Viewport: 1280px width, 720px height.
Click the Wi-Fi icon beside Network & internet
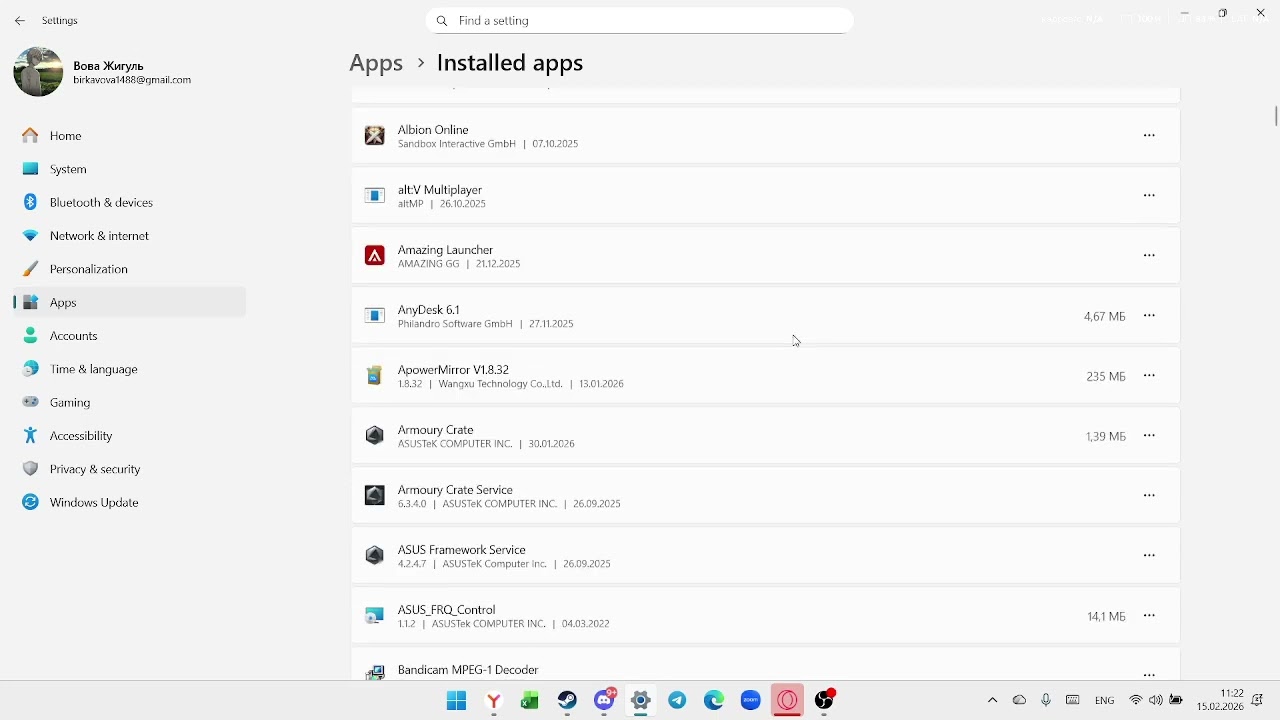pyautogui.click(x=30, y=236)
